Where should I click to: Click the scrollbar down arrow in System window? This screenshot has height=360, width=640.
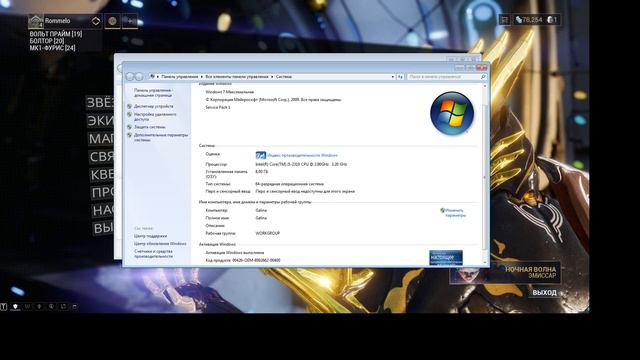coord(485,262)
